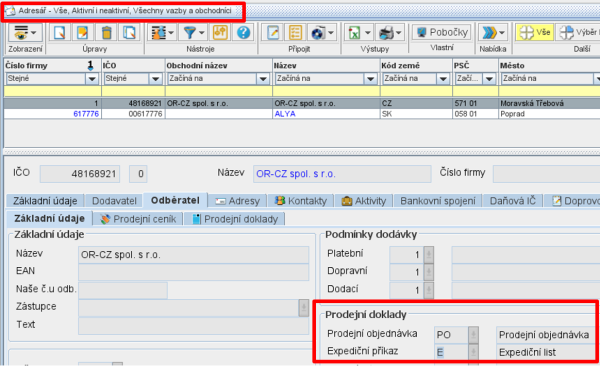Click the yellow filter cell under Obchodní název

coord(218,91)
